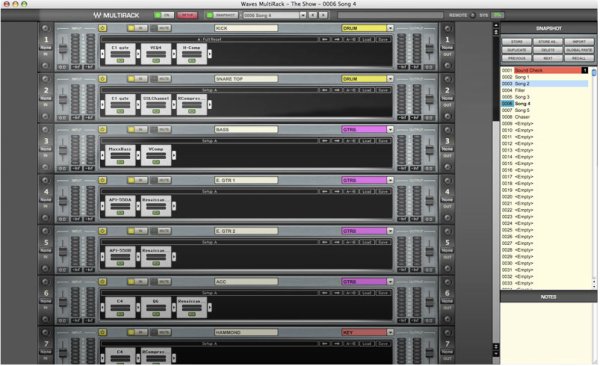Click the input fader on KICK rack
The image size is (600, 366).
click(63, 49)
